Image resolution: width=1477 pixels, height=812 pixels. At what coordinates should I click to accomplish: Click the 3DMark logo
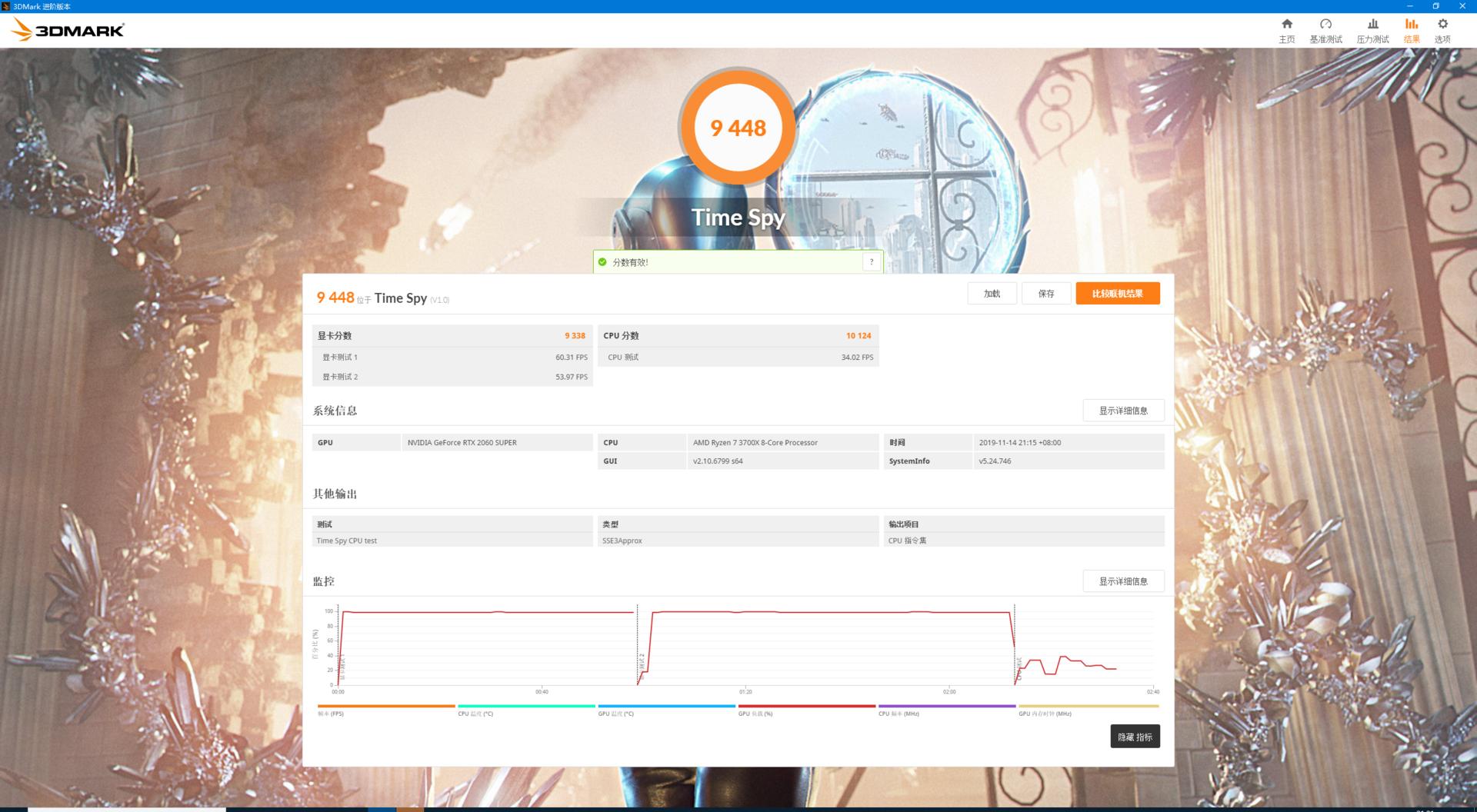(67, 30)
